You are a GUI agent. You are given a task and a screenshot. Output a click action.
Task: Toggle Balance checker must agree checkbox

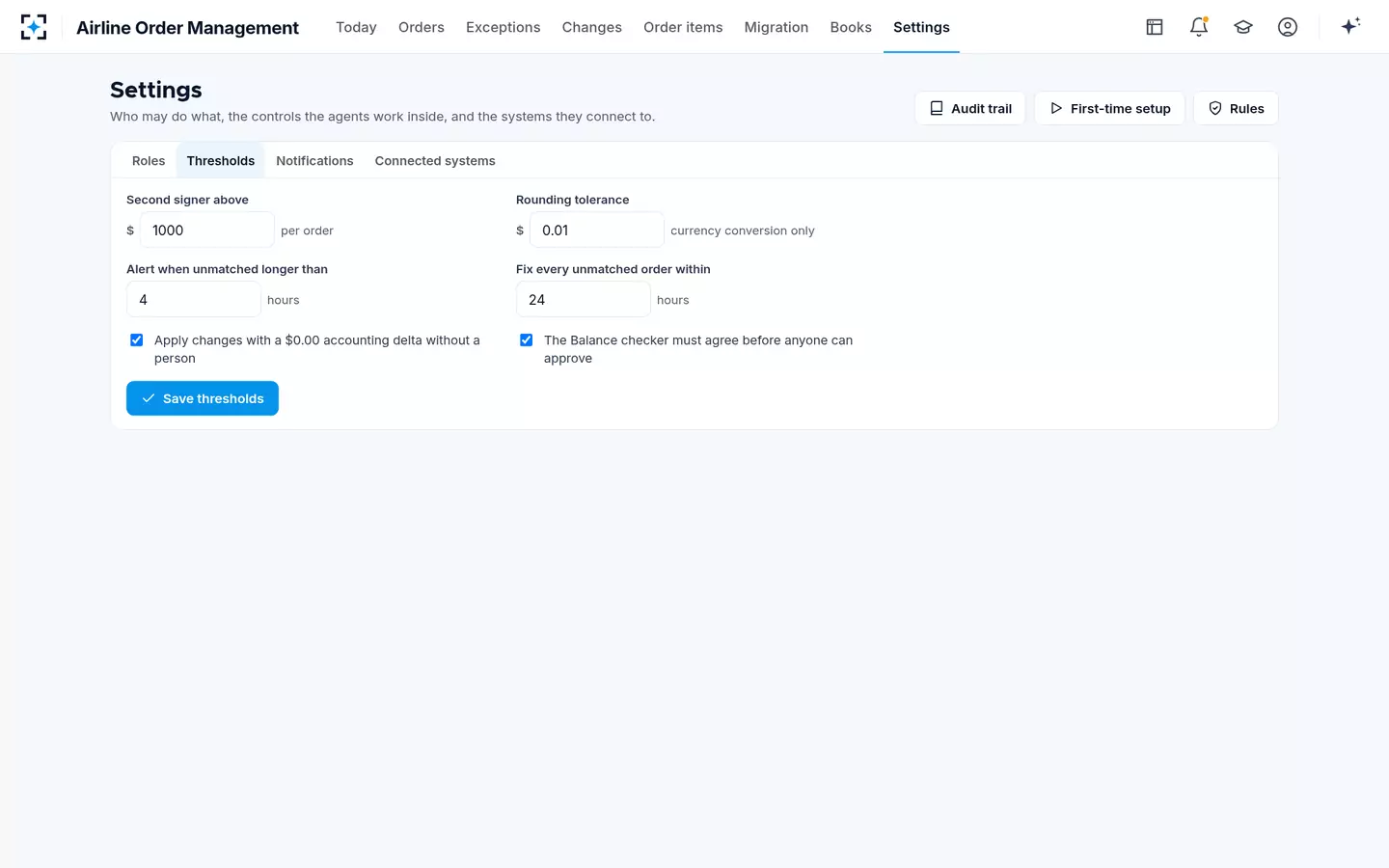click(x=527, y=340)
